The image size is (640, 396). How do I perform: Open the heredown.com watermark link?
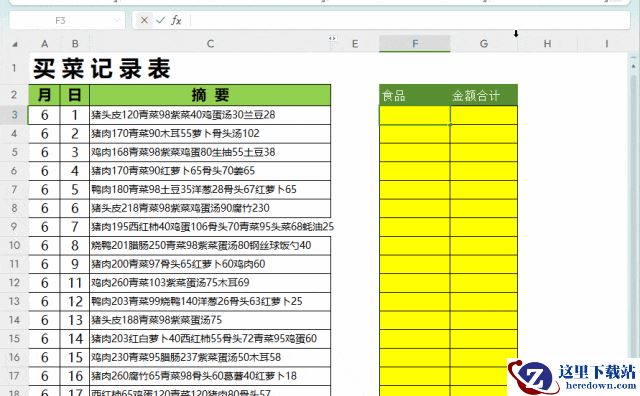point(572,377)
